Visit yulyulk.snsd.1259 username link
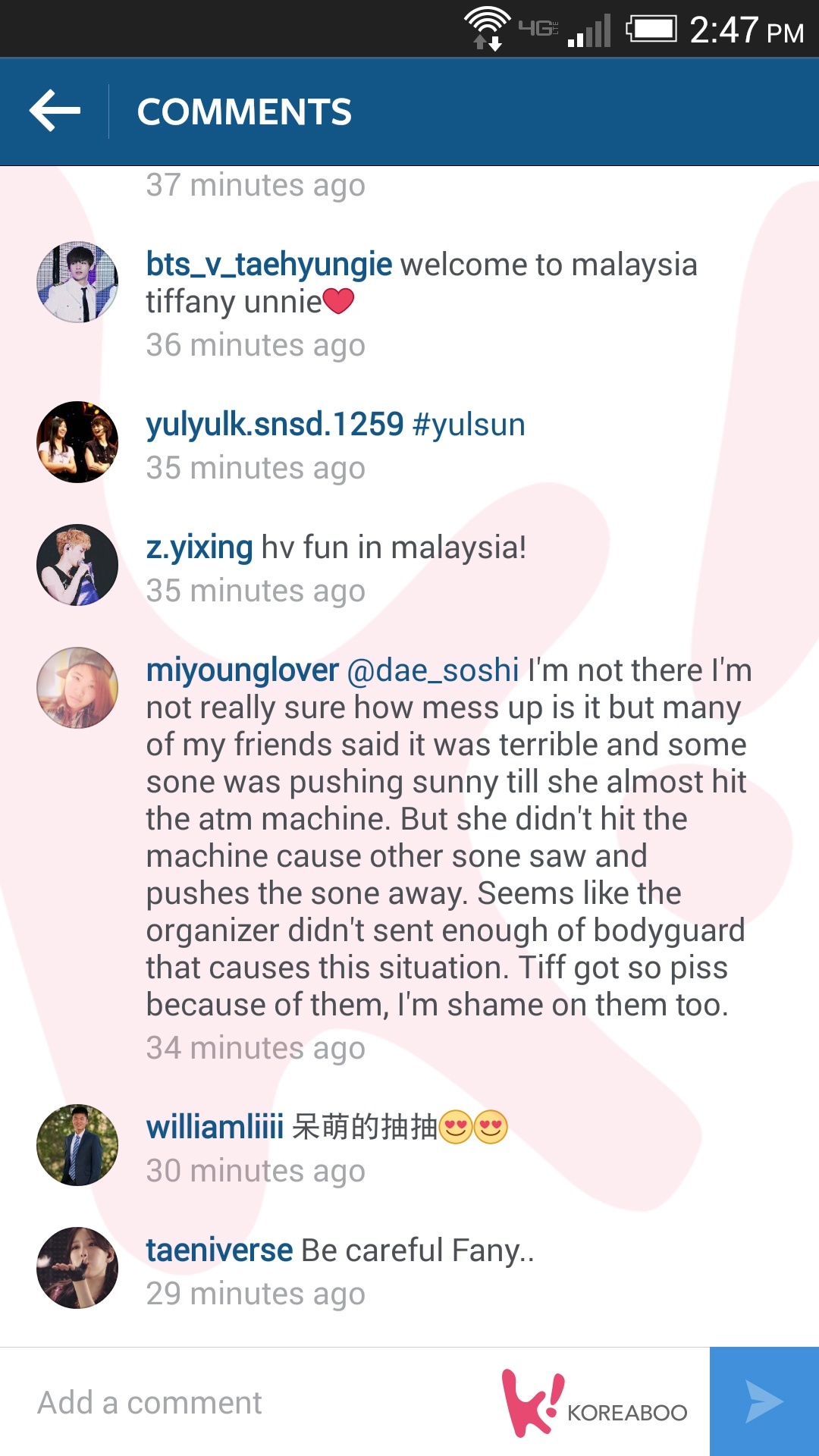Screen dimensions: 819x1456 [275, 425]
